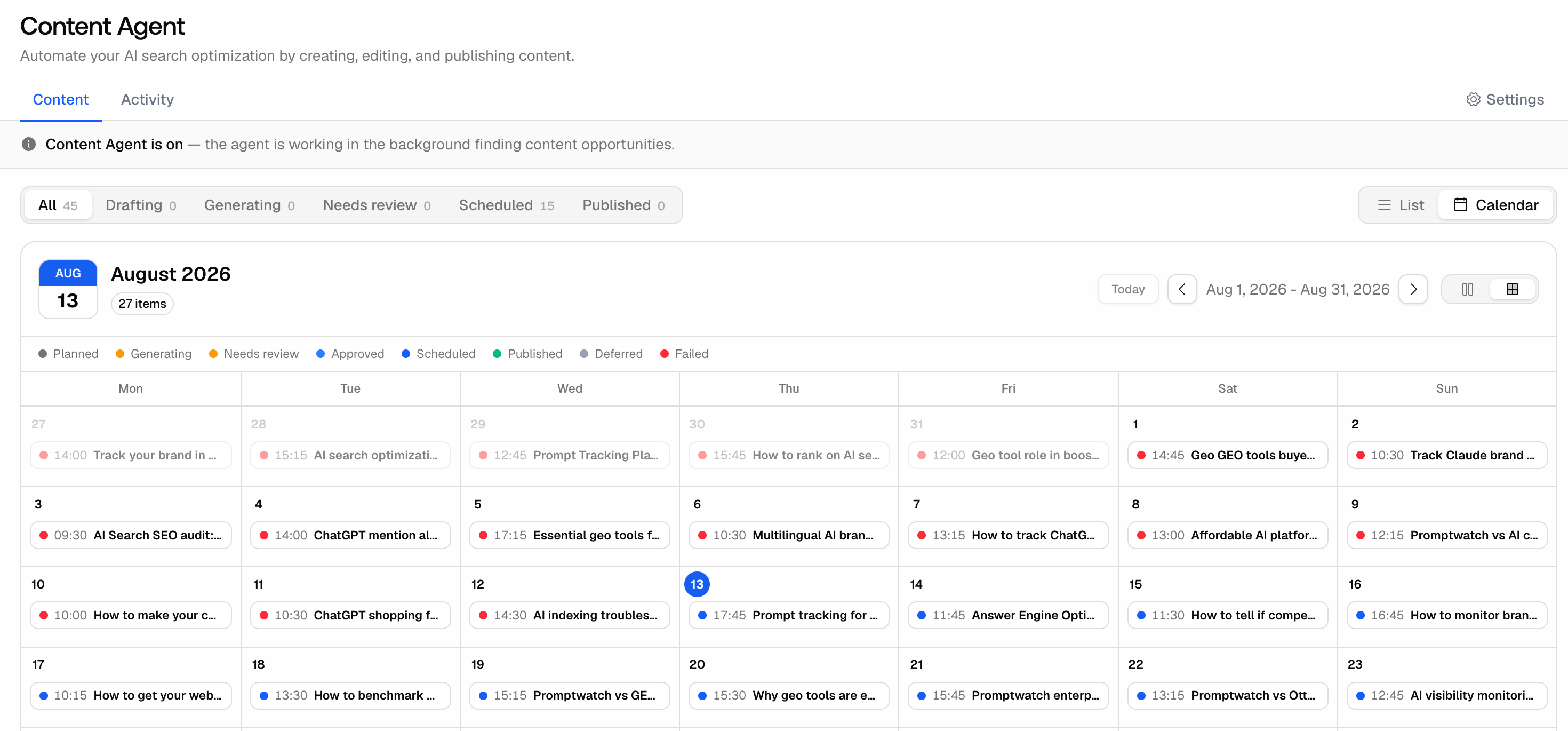The width and height of the screenshot is (1568, 731).
Task: Click the Deferred legend dot
Action: pyautogui.click(x=585, y=354)
